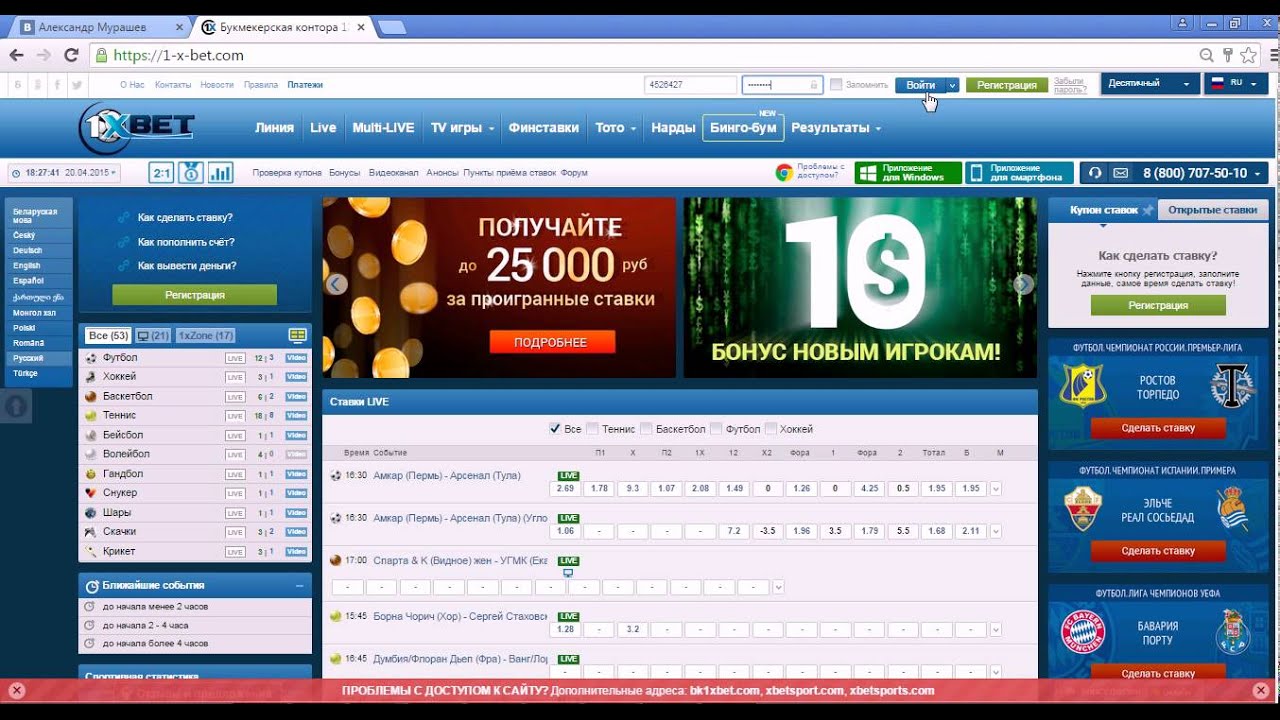Image resolution: width=1280 pixels, height=720 pixels.
Task: Open the medal ratings icon
Action: coord(191,172)
